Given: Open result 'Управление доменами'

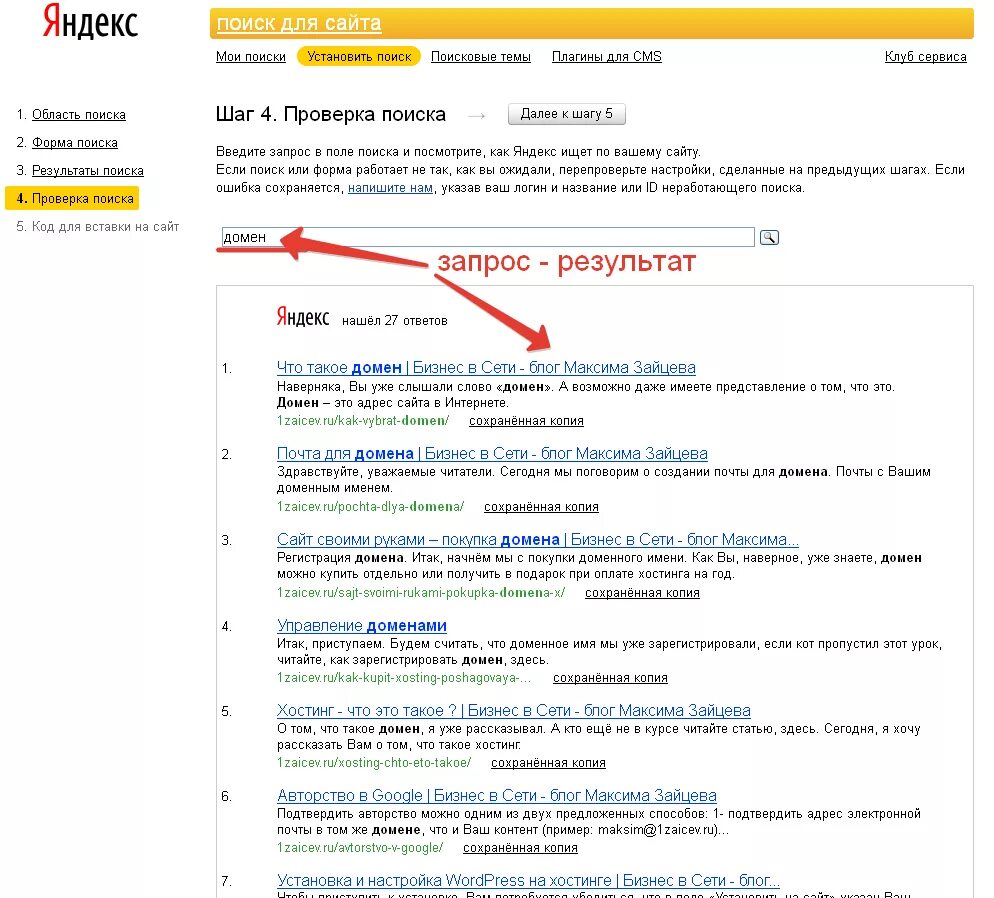Looking at the screenshot, I should [x=361, y=625].
